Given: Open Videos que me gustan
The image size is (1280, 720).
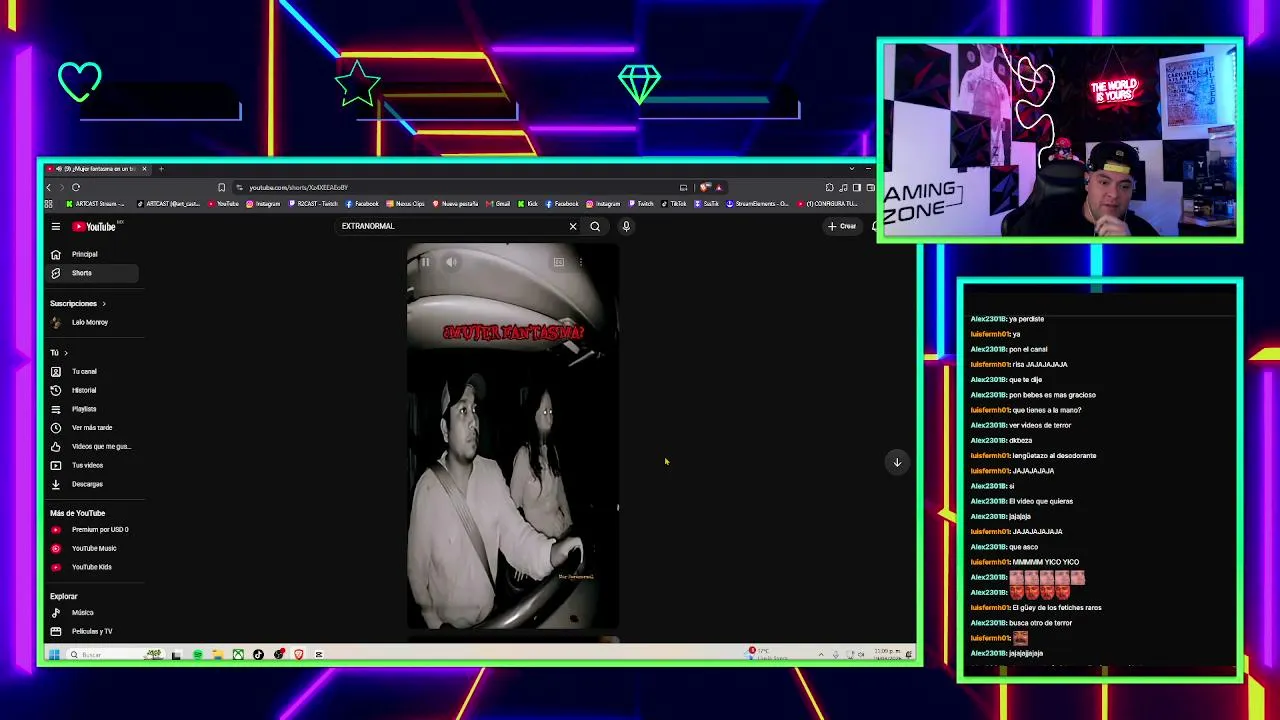Looking at the screenshot, I should 92,446.
